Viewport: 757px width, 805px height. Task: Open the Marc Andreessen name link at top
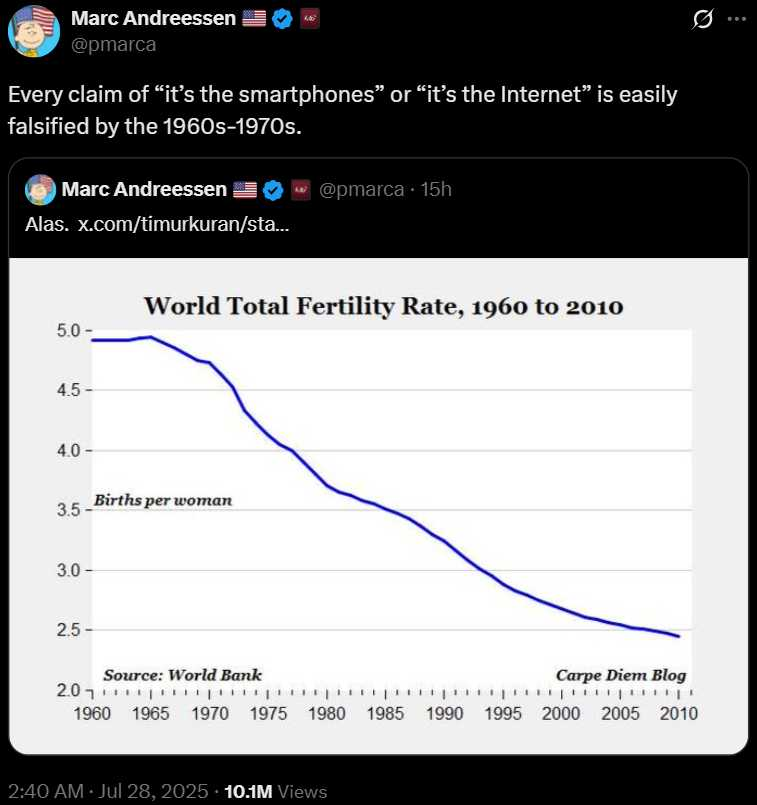[153, 19]
